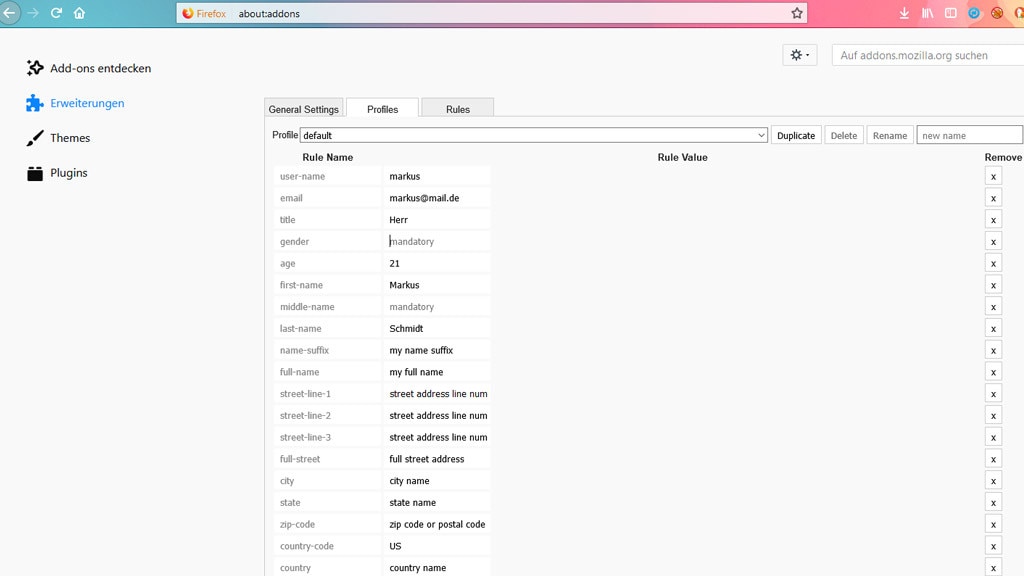Click the browser back arrow button
The image size is (1024, 576).
coord(9,13)
